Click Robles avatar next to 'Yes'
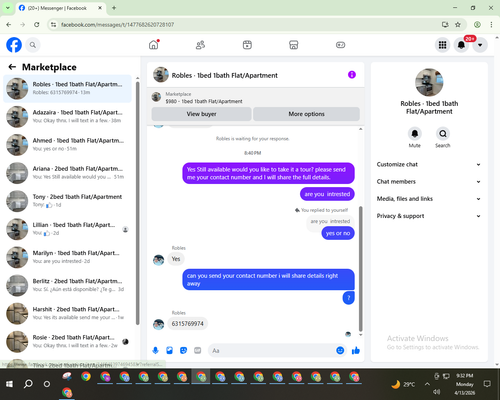Screen dimensions: 500x400 (158, 260)
